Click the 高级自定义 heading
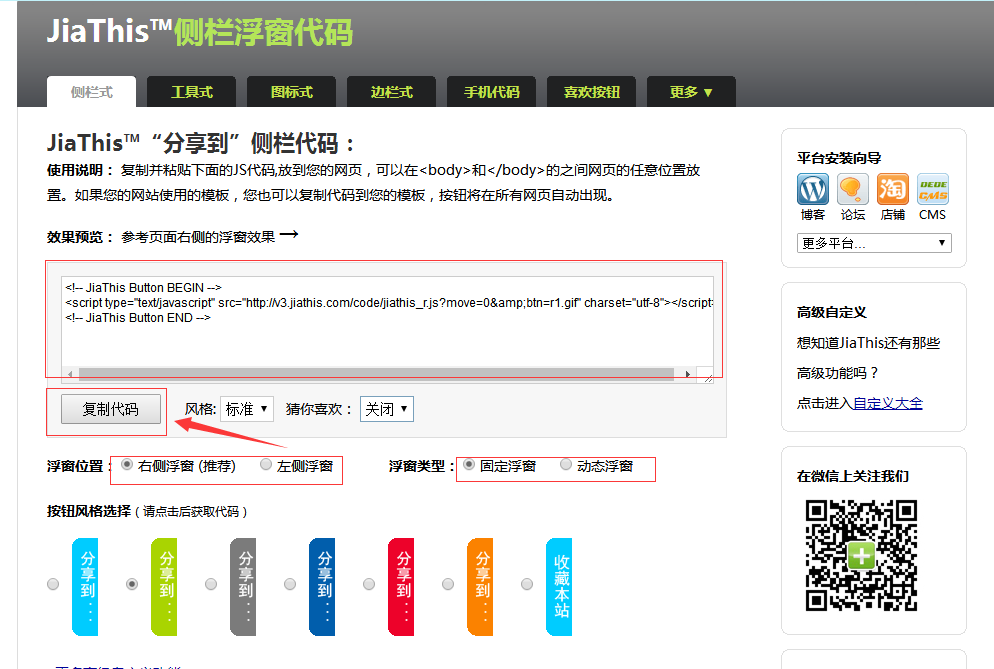Screen dimensions: 994x669 832,312
